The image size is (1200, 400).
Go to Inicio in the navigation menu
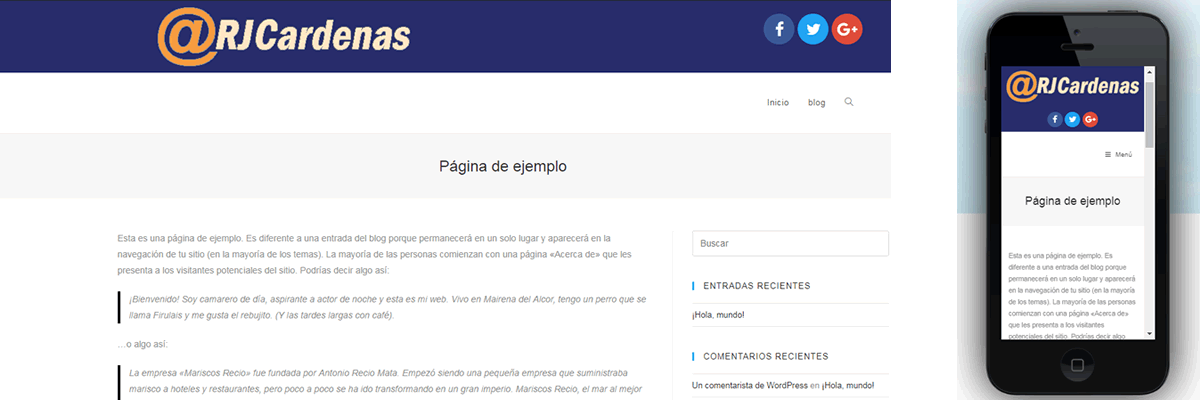tap(778, 102)
